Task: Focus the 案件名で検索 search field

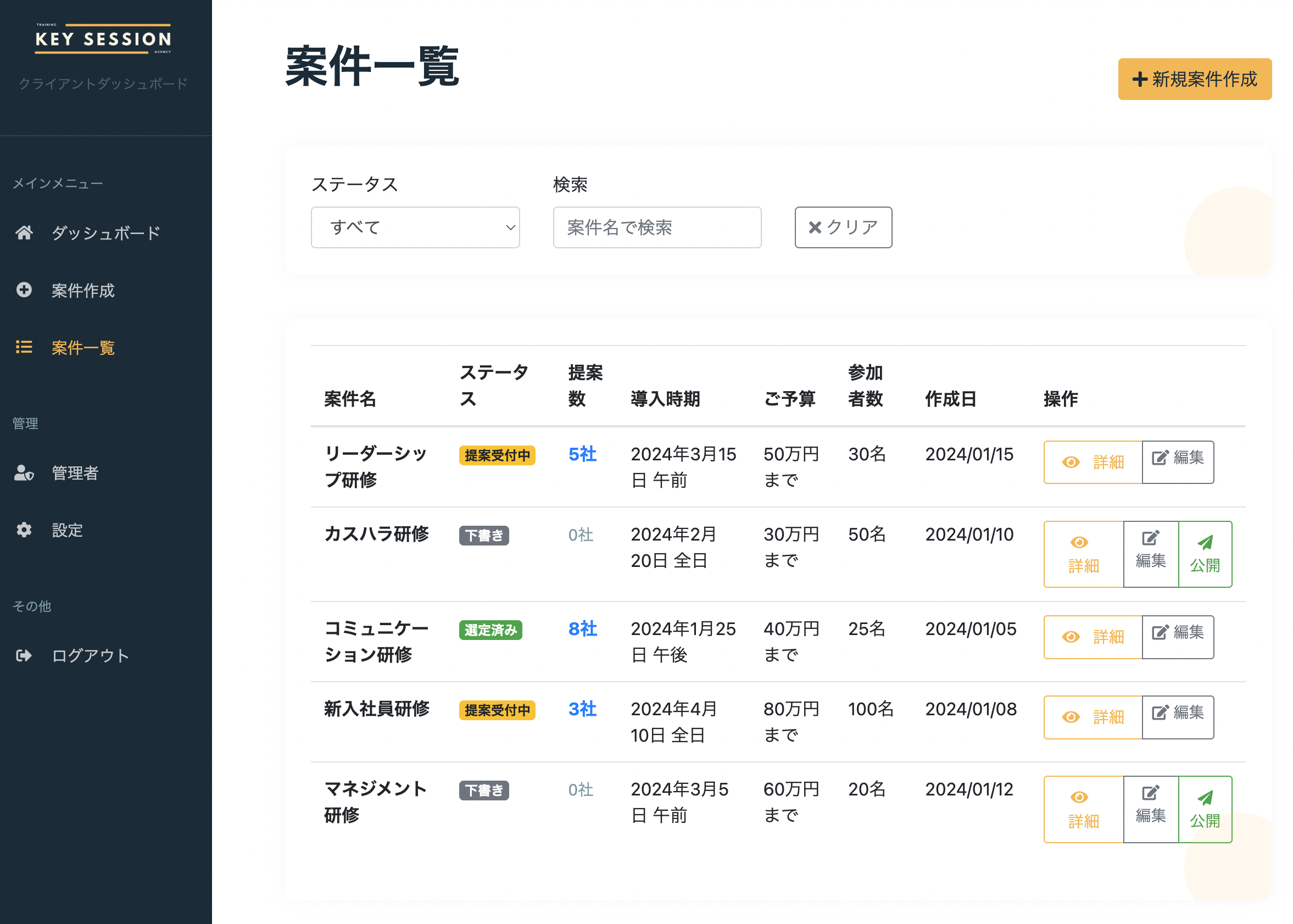Action: click(656, 227)
